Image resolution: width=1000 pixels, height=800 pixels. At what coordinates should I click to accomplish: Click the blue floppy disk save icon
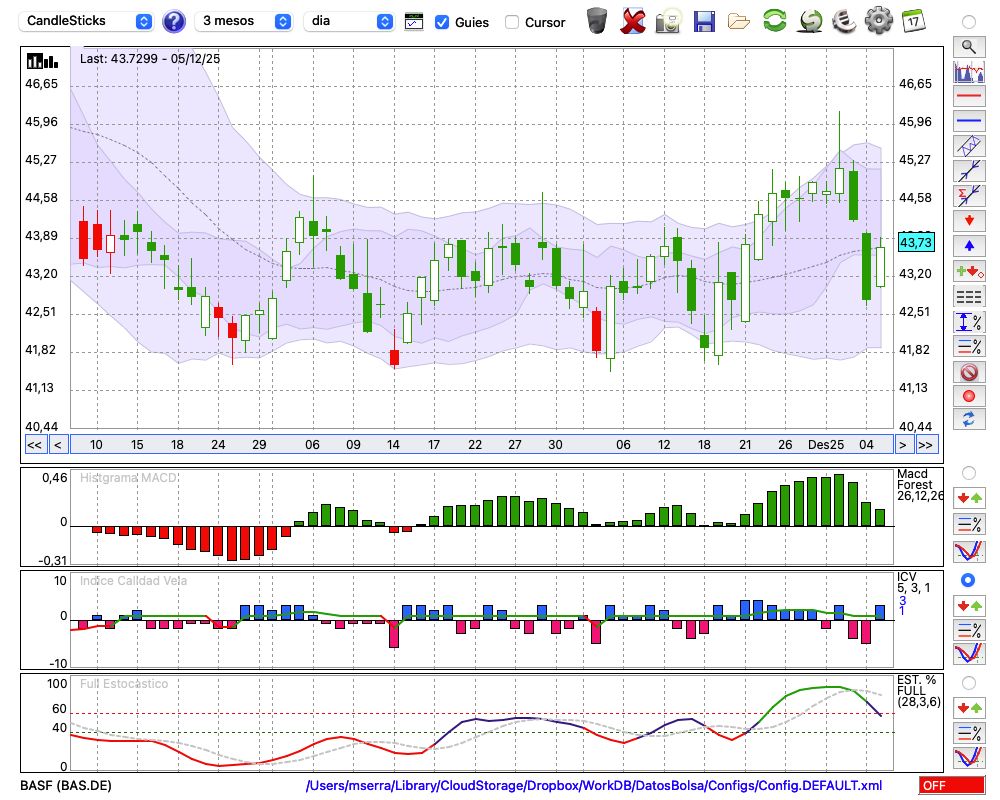point(704,21)
